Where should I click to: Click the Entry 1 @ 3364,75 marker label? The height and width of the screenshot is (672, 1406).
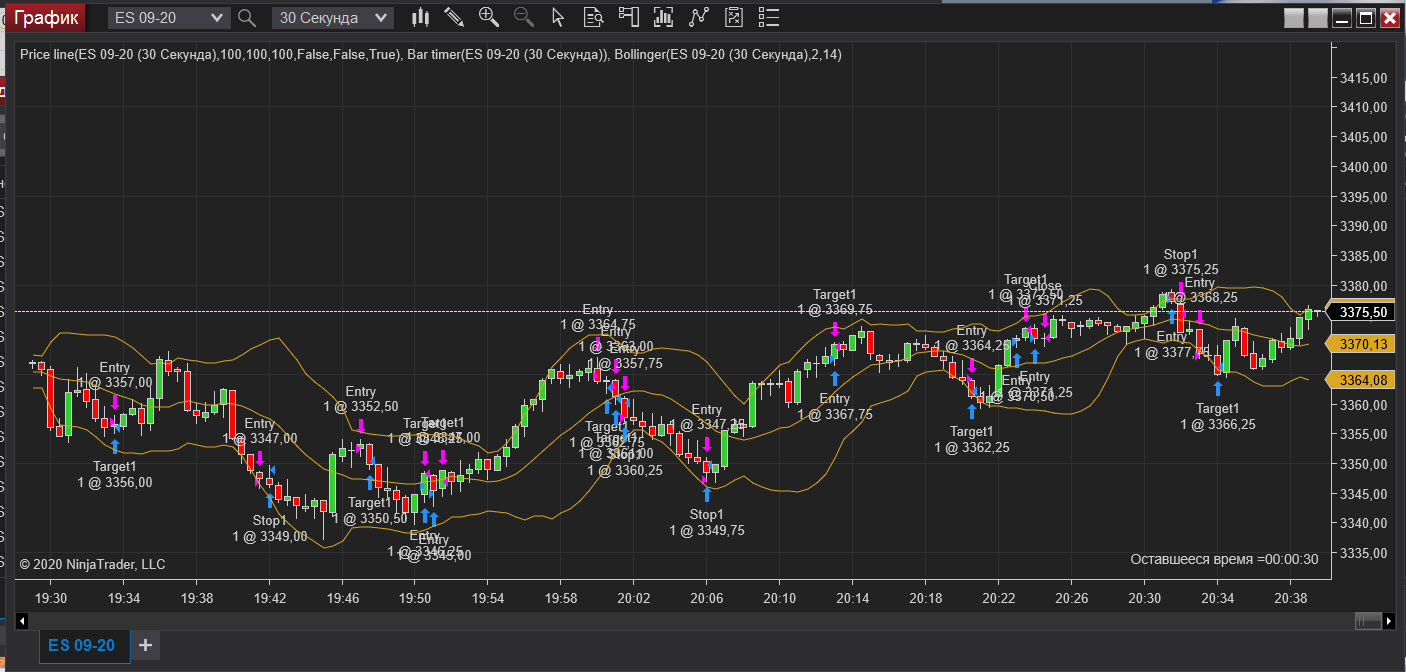coord(598,317)
